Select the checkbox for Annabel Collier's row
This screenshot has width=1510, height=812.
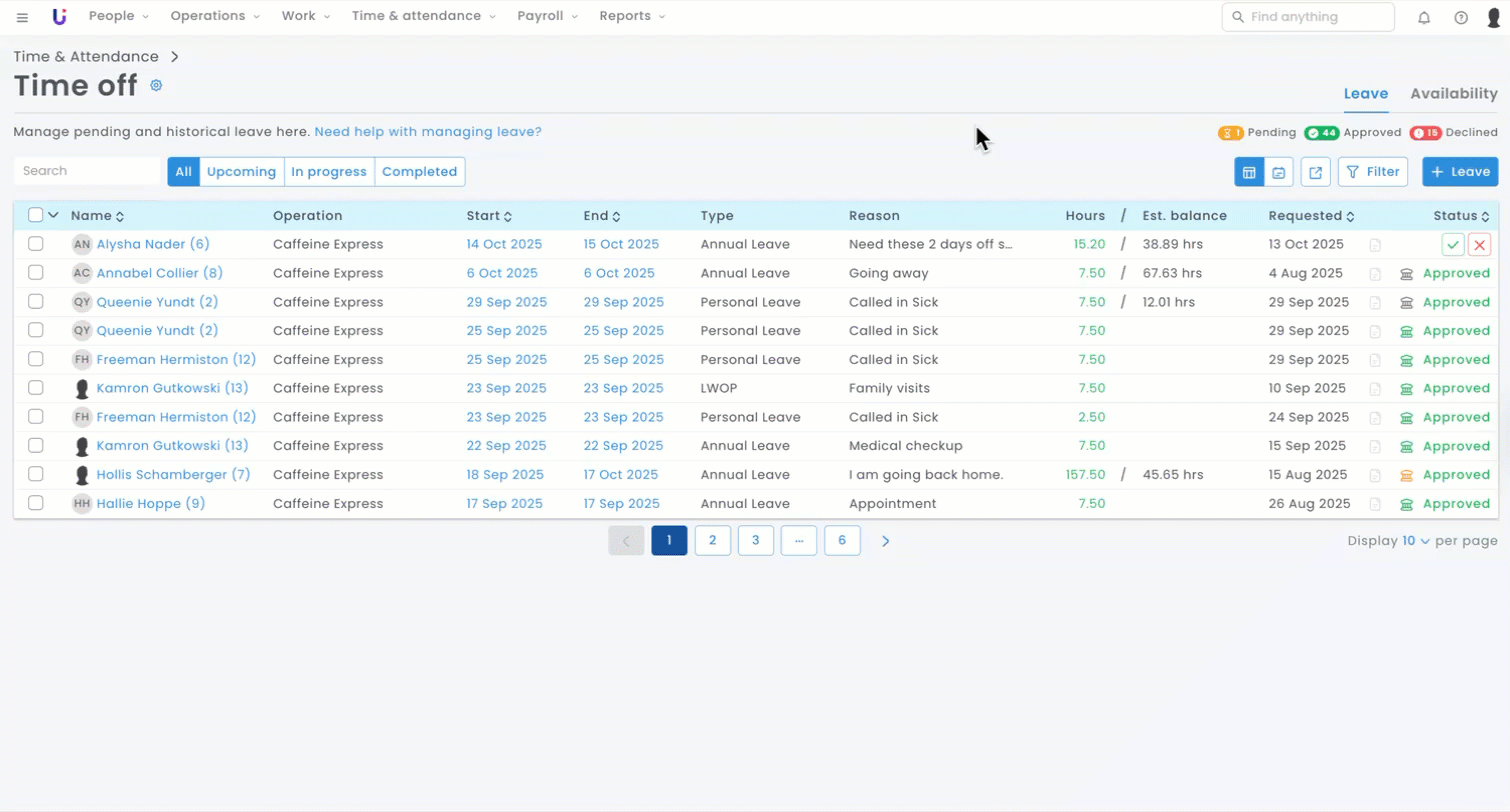pos(36,273)
